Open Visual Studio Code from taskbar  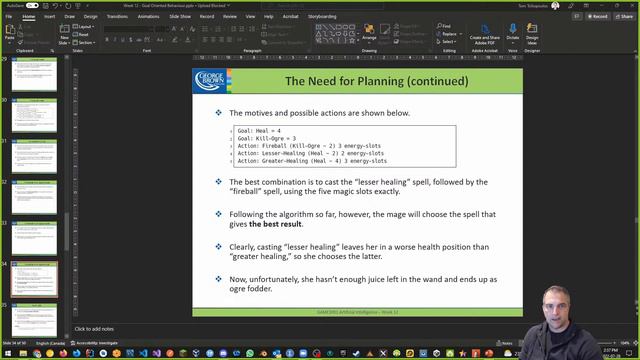click(x=143, y=353)
